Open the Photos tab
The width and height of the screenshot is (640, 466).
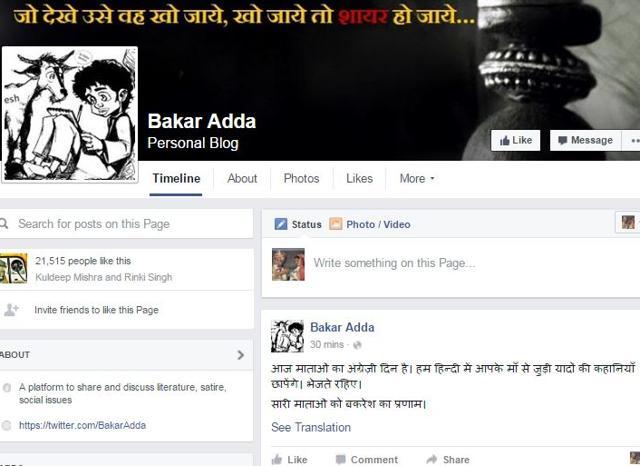coord(301,179)
